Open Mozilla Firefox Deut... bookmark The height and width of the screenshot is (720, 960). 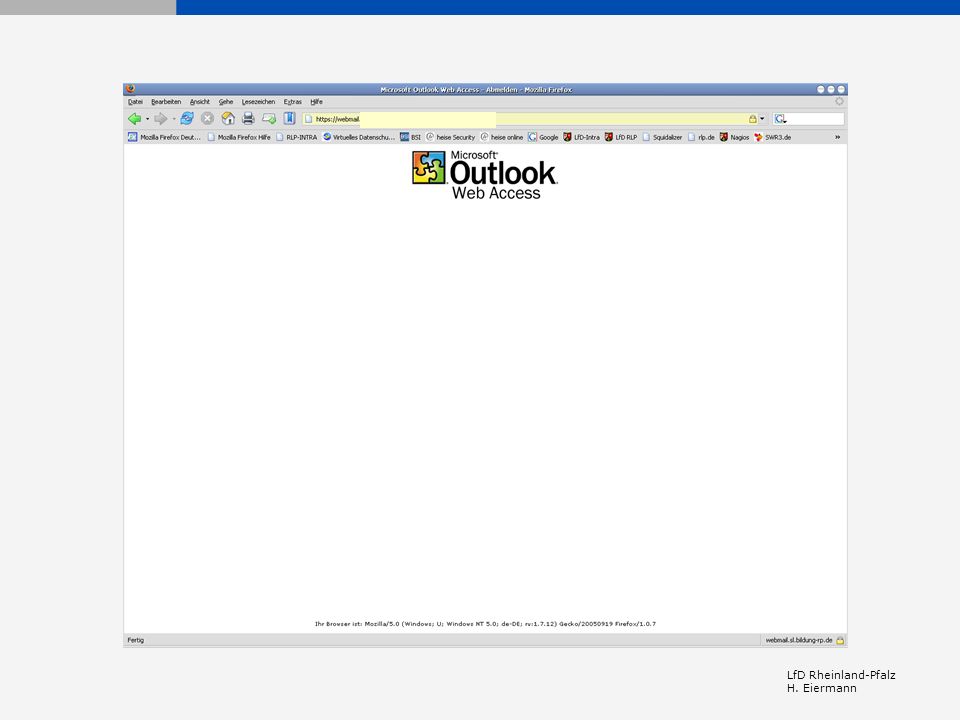(x=164, y=137)
